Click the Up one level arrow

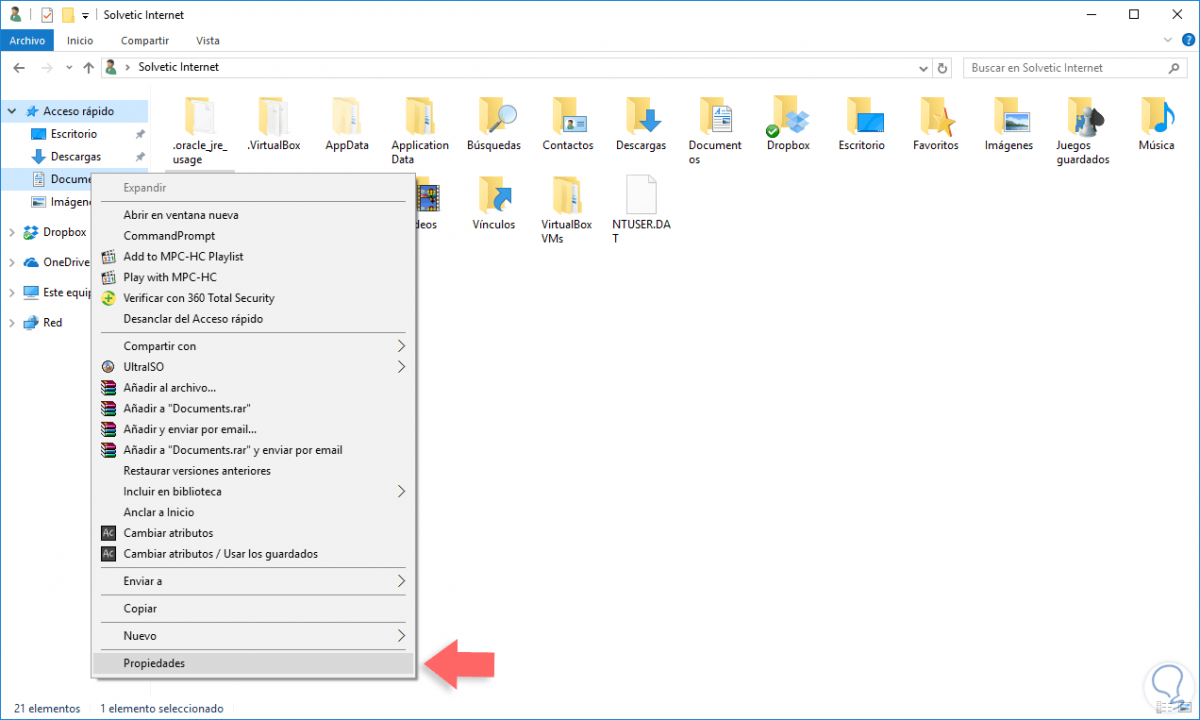(x=88, y=68)
